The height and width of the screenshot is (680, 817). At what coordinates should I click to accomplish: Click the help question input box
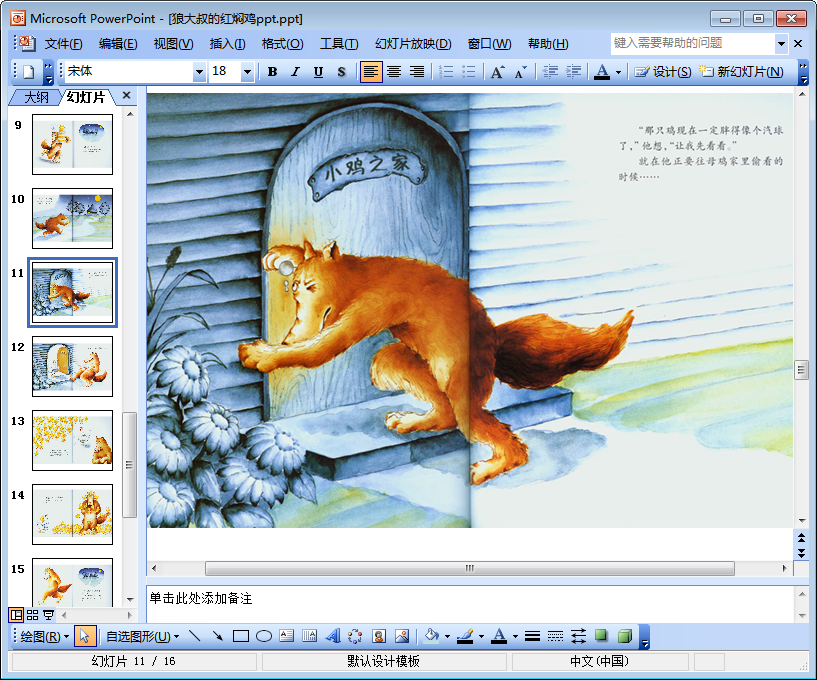(x=692, y=43)
